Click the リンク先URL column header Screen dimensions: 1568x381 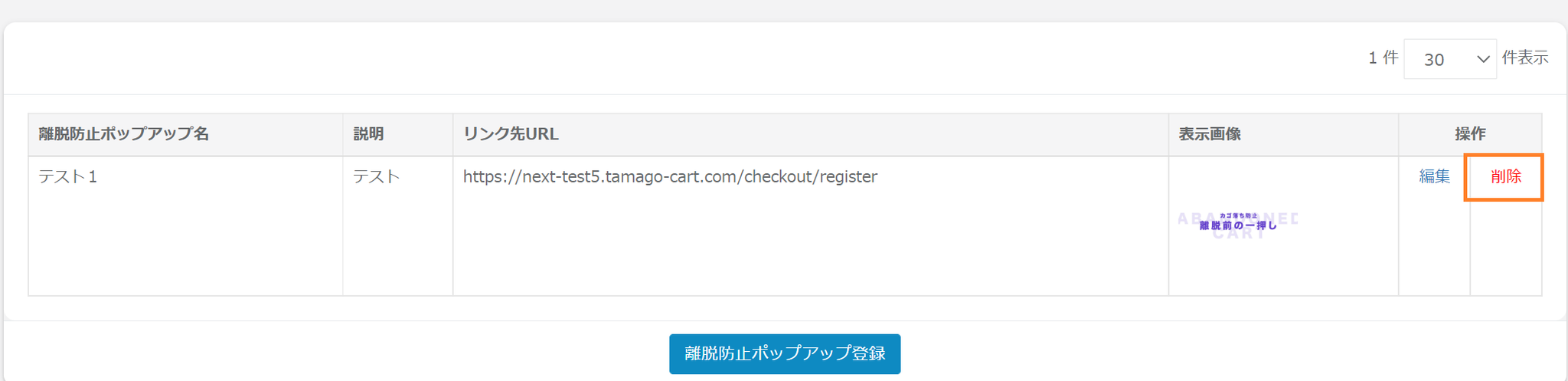coord(511,134)
